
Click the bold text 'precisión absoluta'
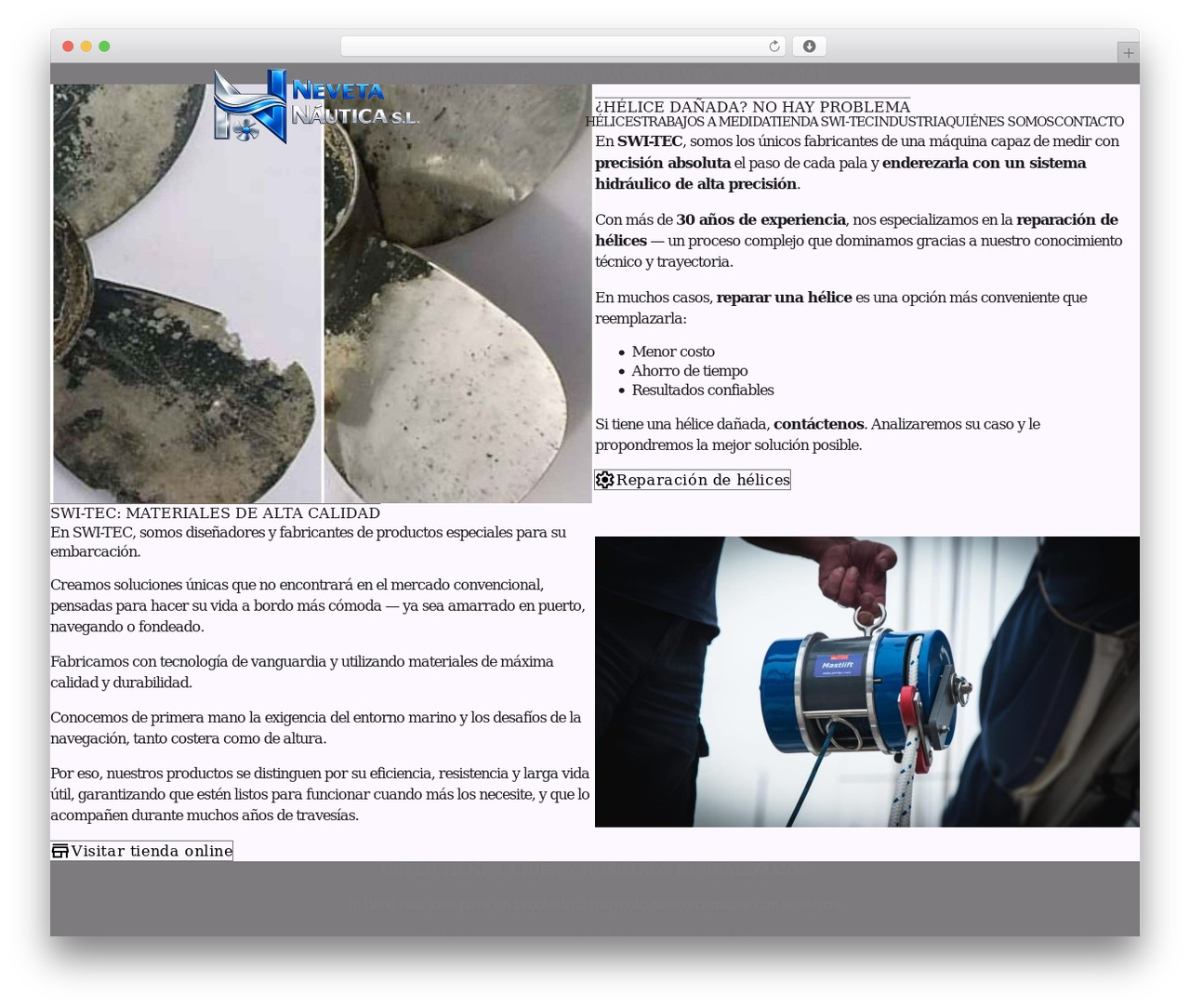pyautogui.click(x=663, y=164)
